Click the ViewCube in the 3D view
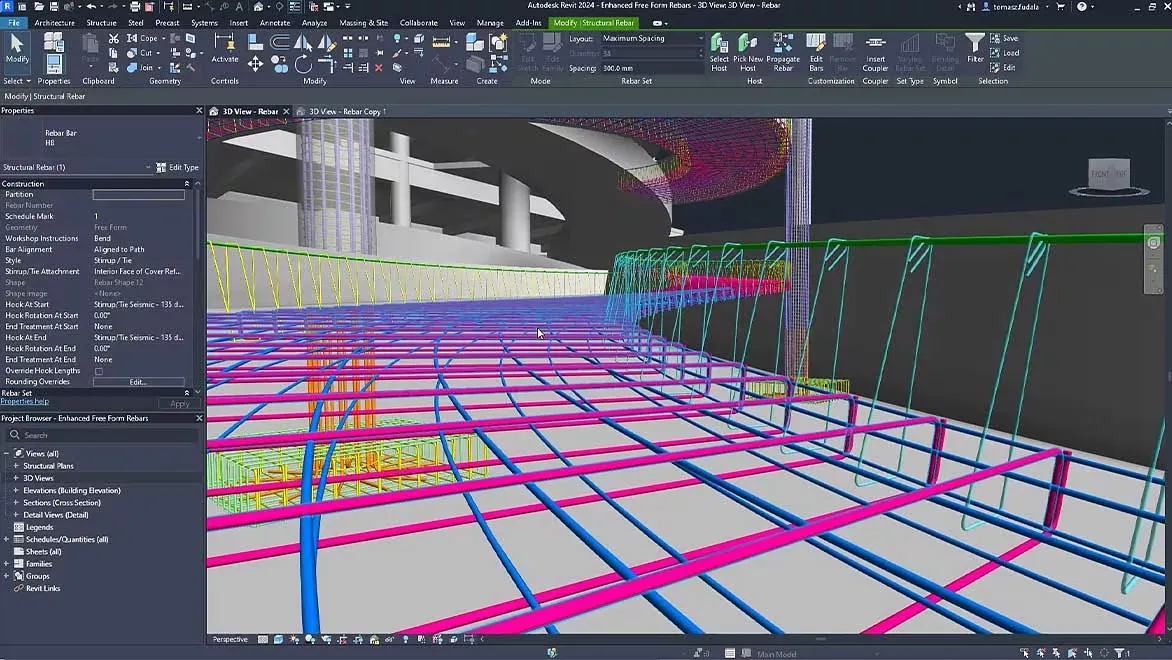 (1108, 174)
